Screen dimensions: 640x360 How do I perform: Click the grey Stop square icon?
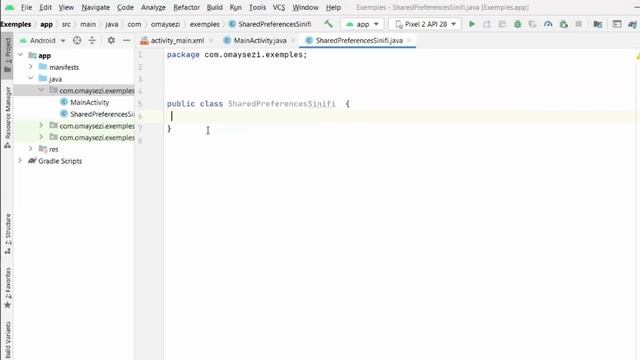(578, 24)
